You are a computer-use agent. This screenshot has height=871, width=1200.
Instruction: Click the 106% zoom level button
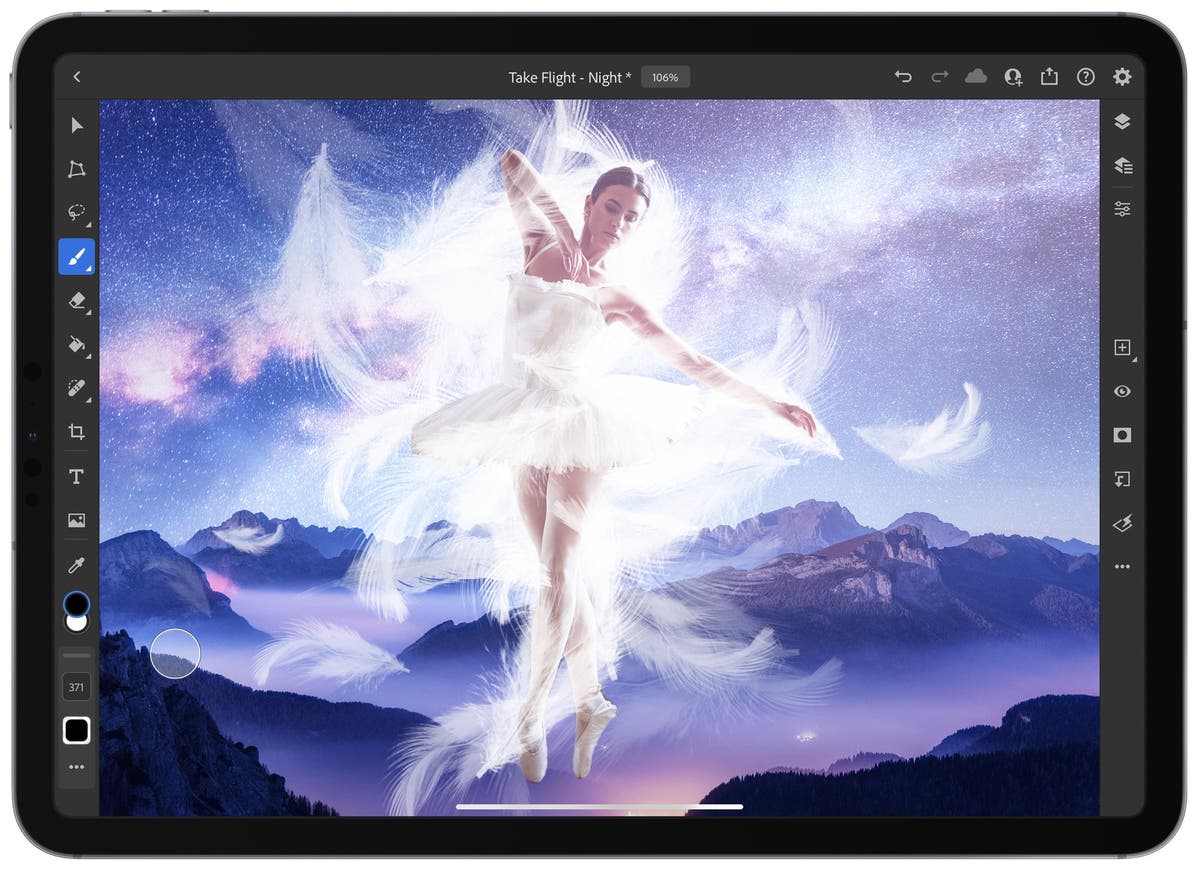(665, 77)
